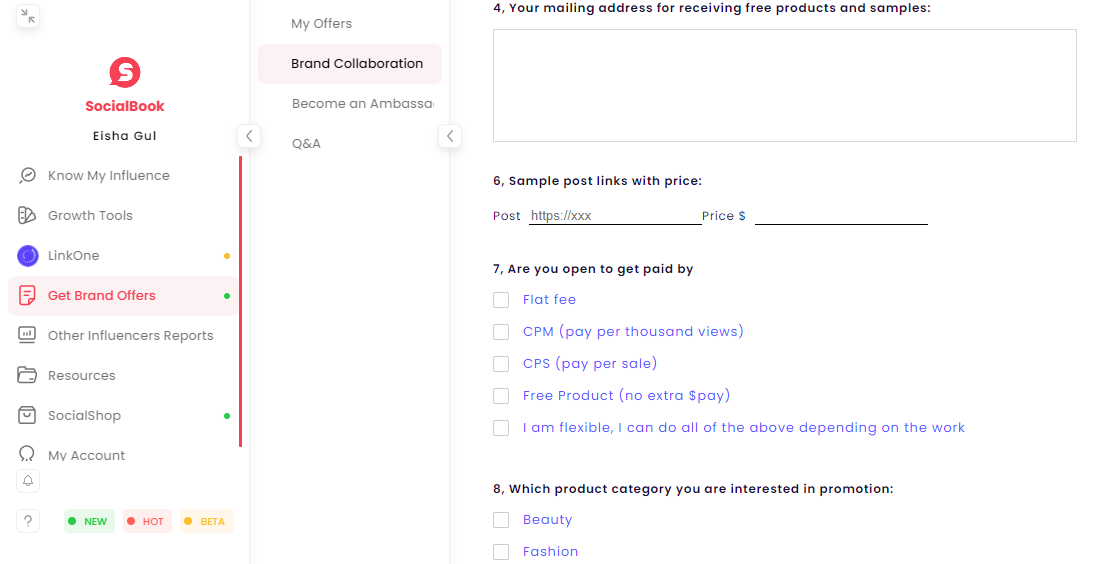Open the My Account link
1111x564 pixels.
87,455
